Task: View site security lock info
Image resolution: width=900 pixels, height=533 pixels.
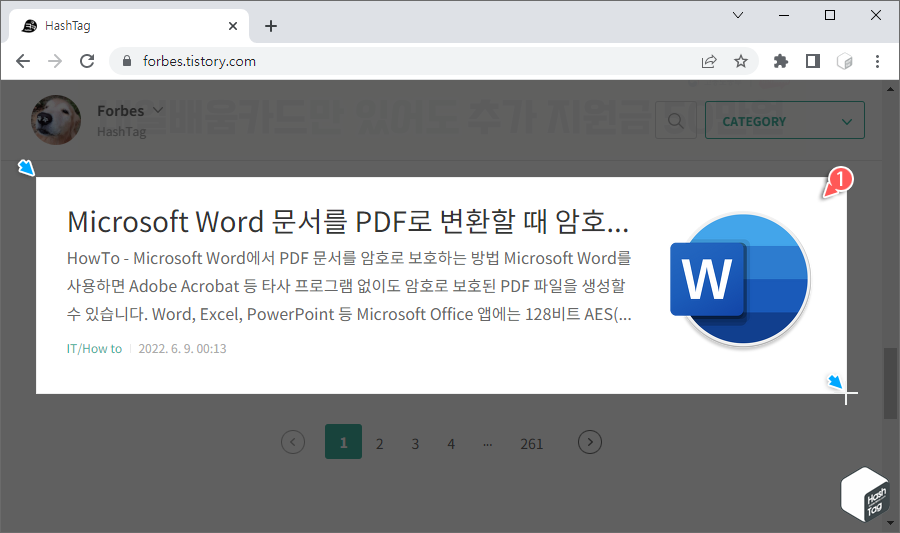Action: click(x=127, y=61)
